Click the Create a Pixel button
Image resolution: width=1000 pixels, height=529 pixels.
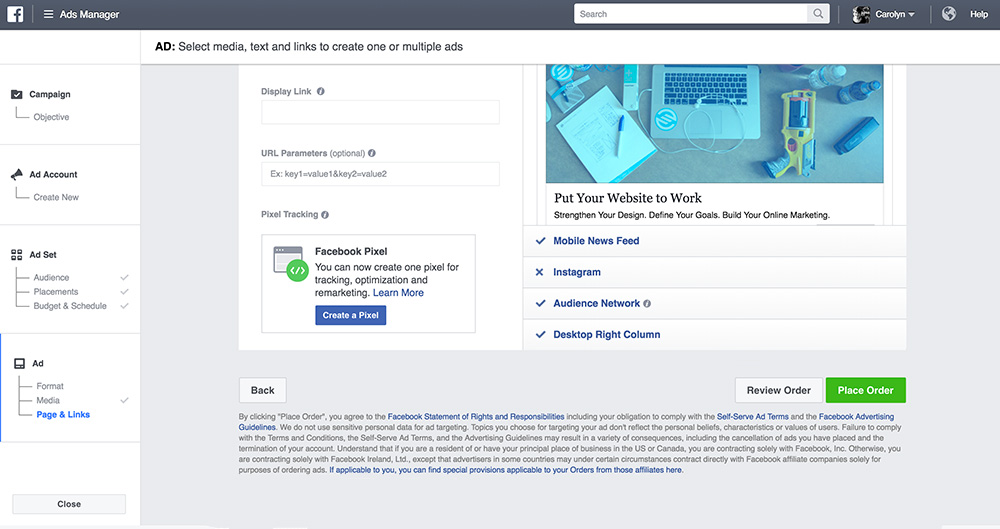(x=351, y=315)
